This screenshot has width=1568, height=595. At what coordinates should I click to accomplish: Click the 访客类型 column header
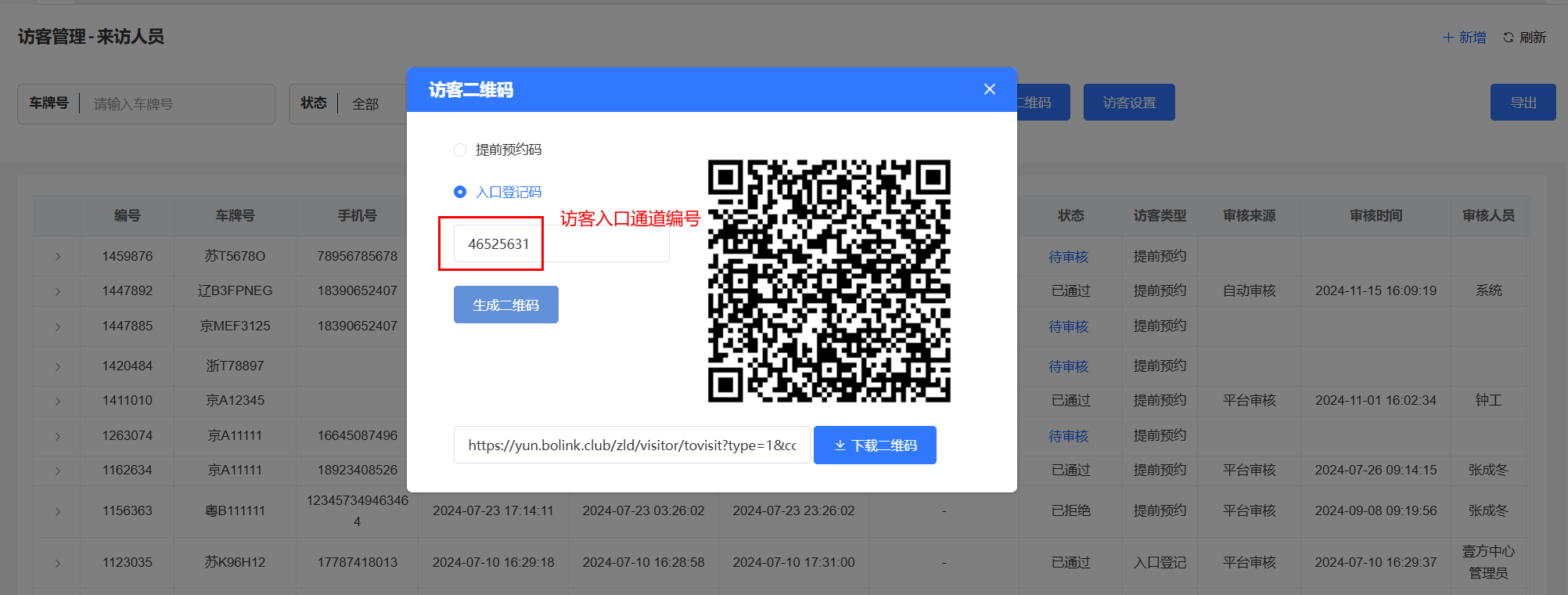pyautogui.click(x=1160, y=215)
